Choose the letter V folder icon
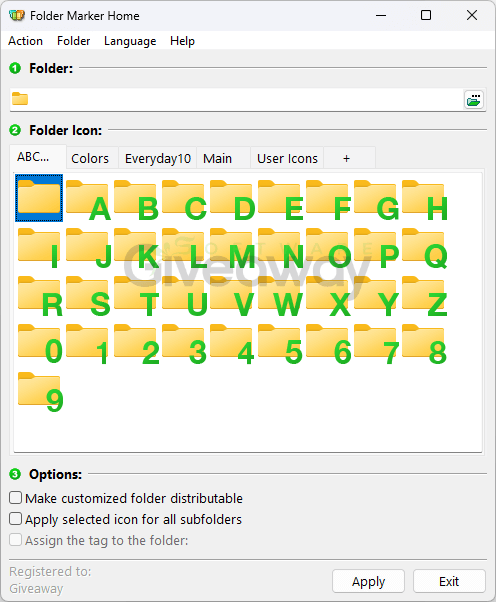 pyautogui.click(x=231, y=294)
